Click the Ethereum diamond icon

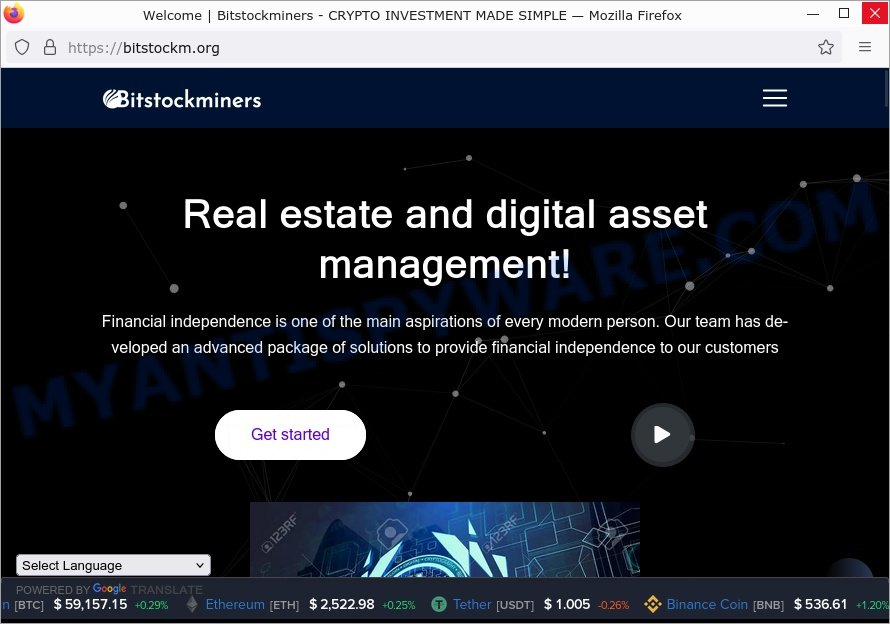(192, 605)
